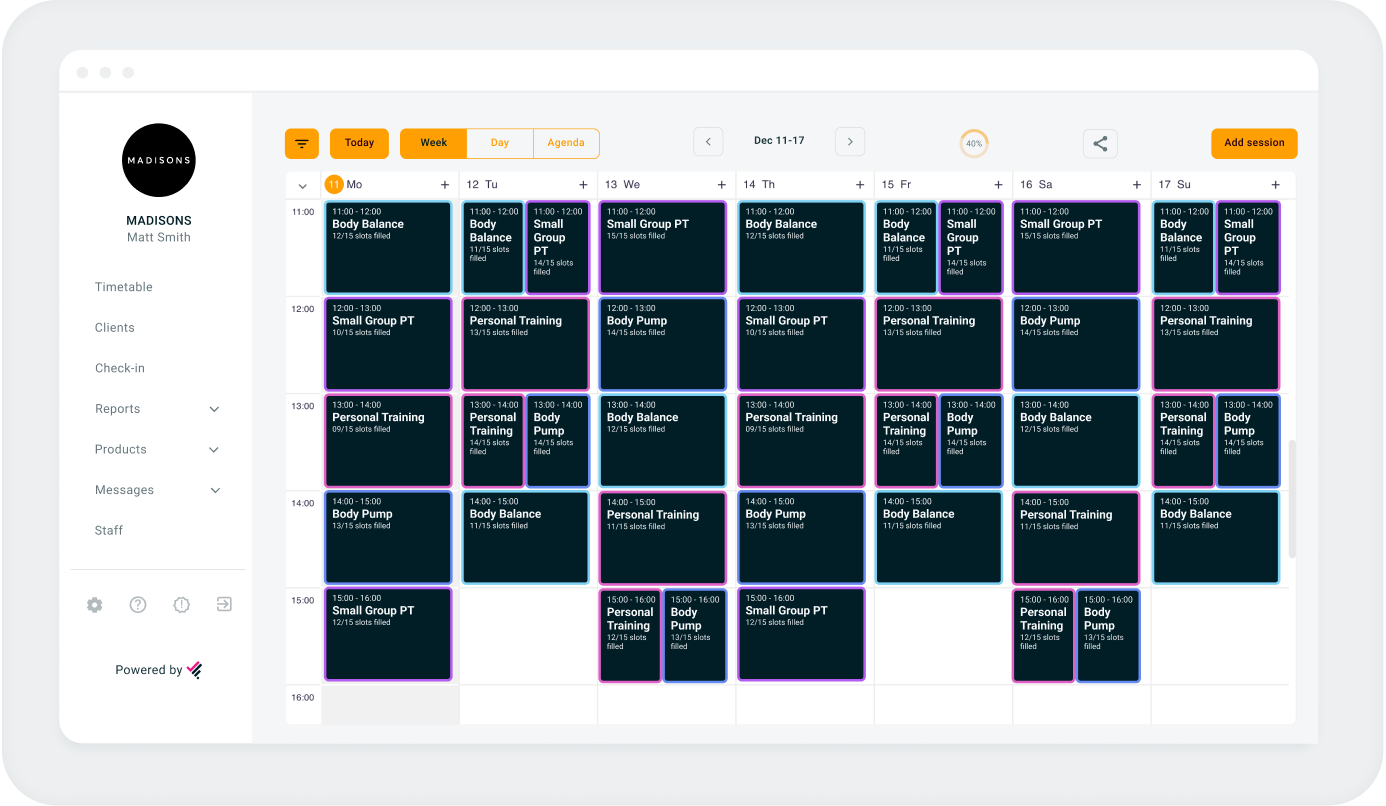The height and width of the screenshot is (806, 1386).
Task: Switch to the Agenda view tab
Action: coord(566,142)
